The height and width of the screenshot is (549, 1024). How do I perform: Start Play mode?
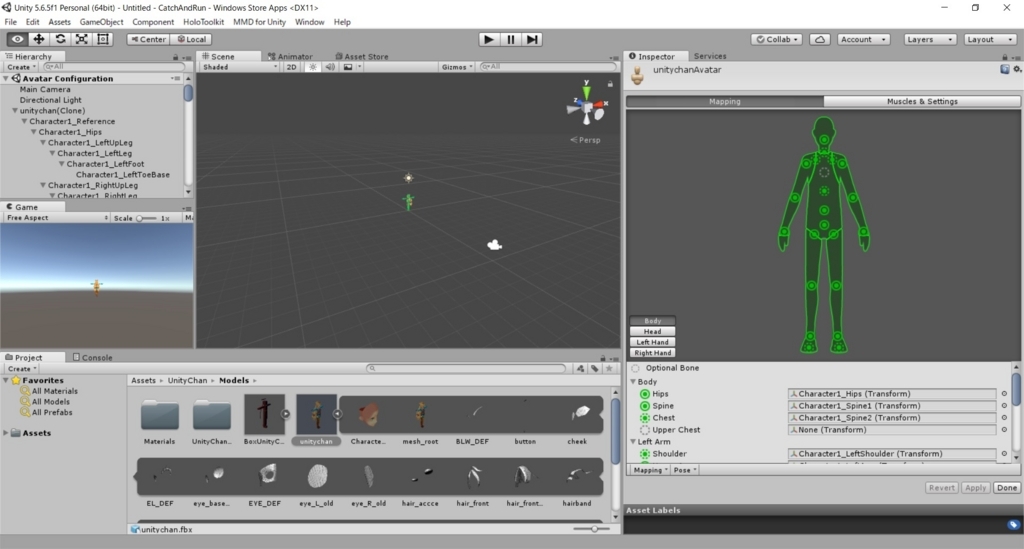click(488, 39)
